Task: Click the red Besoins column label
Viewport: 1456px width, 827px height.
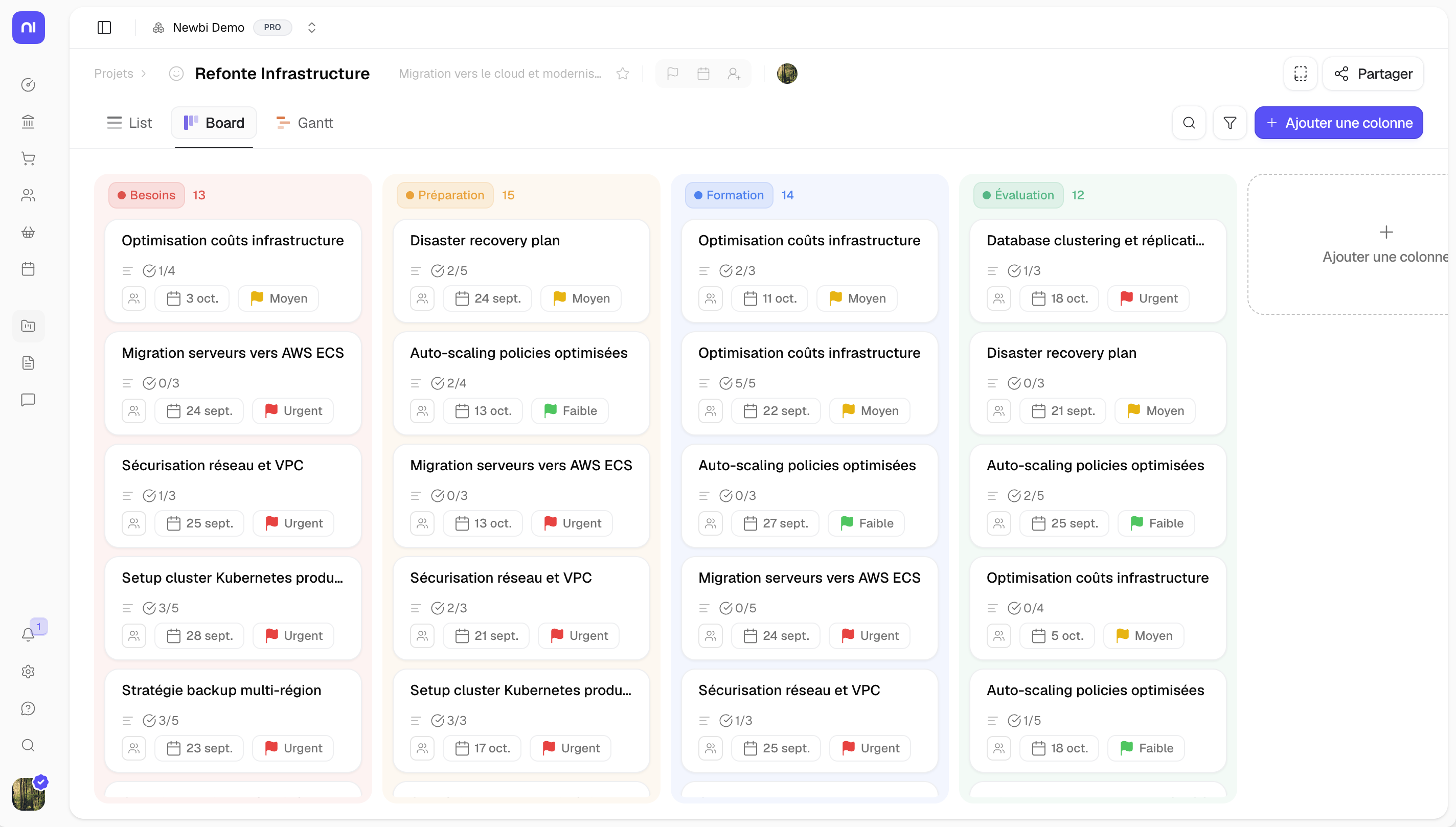Action: pos(147,195)
